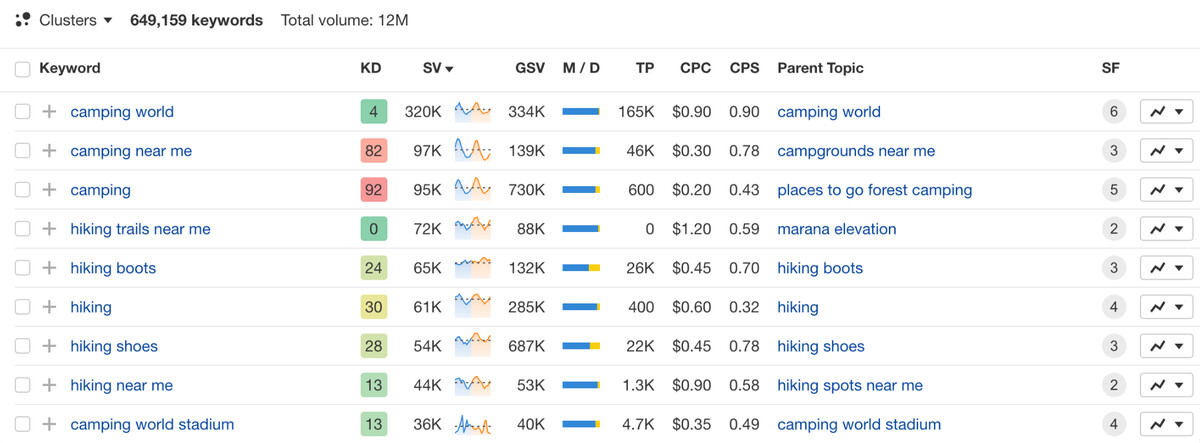Image resolution: width=1200 pixels, height=443 pixels.
Task: Open trend dropdown button for hiking near me row
Action: click(x=1166, y=385)
